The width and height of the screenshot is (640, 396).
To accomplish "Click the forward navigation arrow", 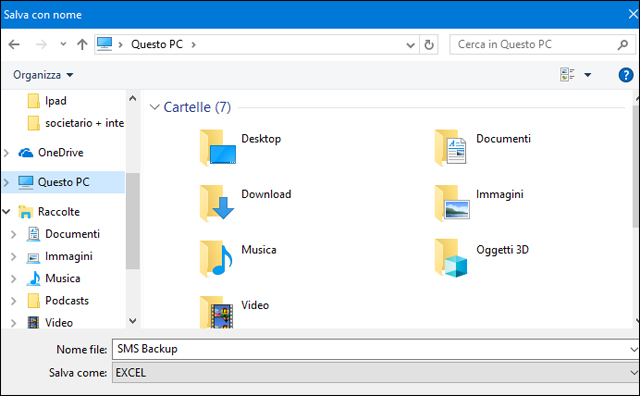I will pos(41,44).
